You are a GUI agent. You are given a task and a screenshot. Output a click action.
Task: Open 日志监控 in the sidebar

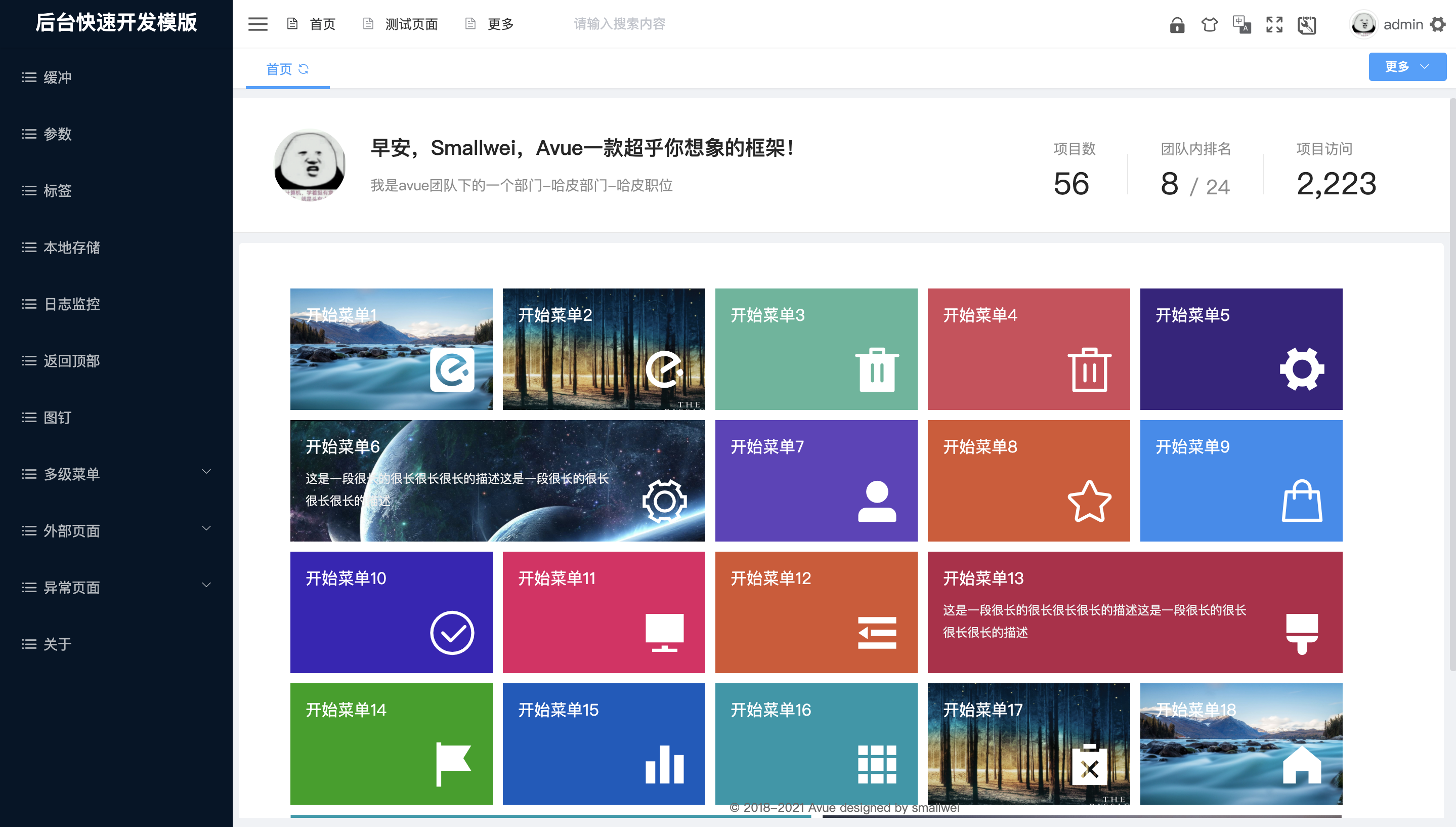116,304
